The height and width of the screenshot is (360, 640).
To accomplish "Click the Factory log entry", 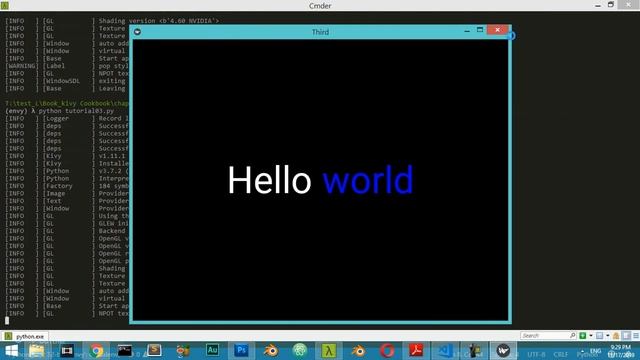I will [x=67, y=186].
